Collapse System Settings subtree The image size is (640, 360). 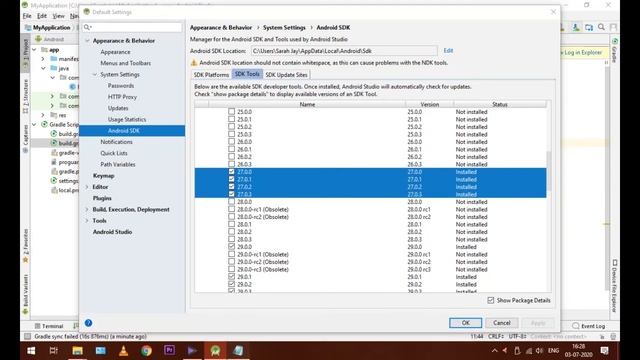(x=95, y=74)
